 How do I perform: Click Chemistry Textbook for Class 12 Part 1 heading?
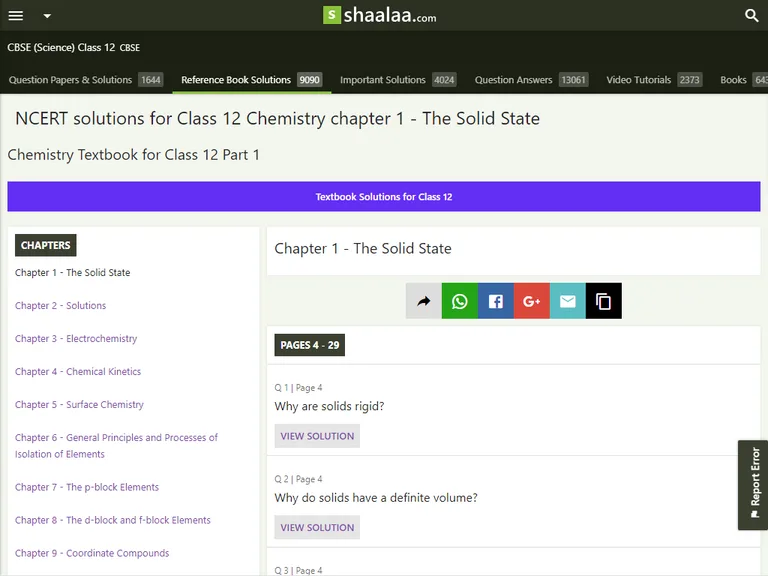[133, 155]
